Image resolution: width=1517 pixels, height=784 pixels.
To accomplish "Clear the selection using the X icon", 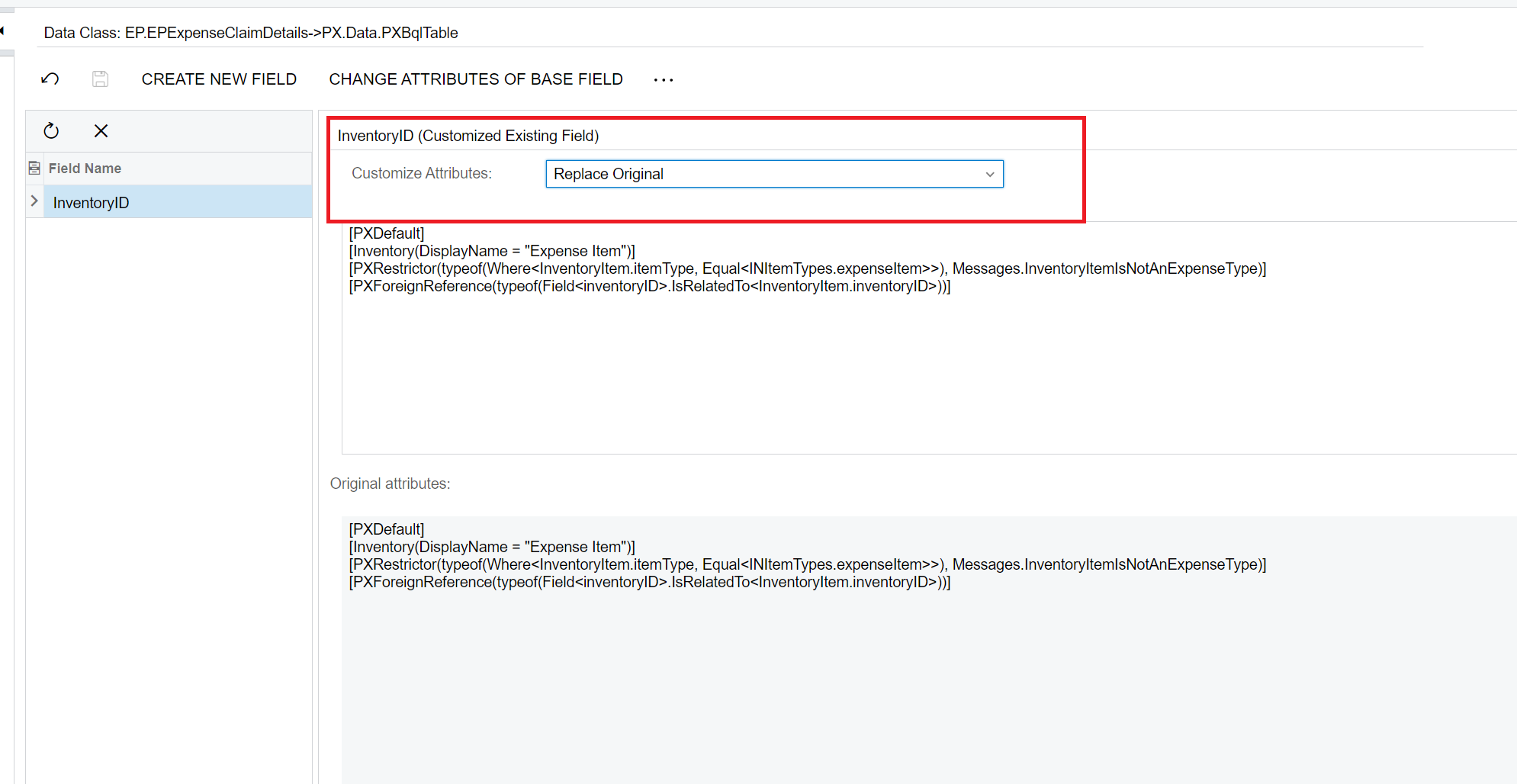I will (x=101, y=130).
